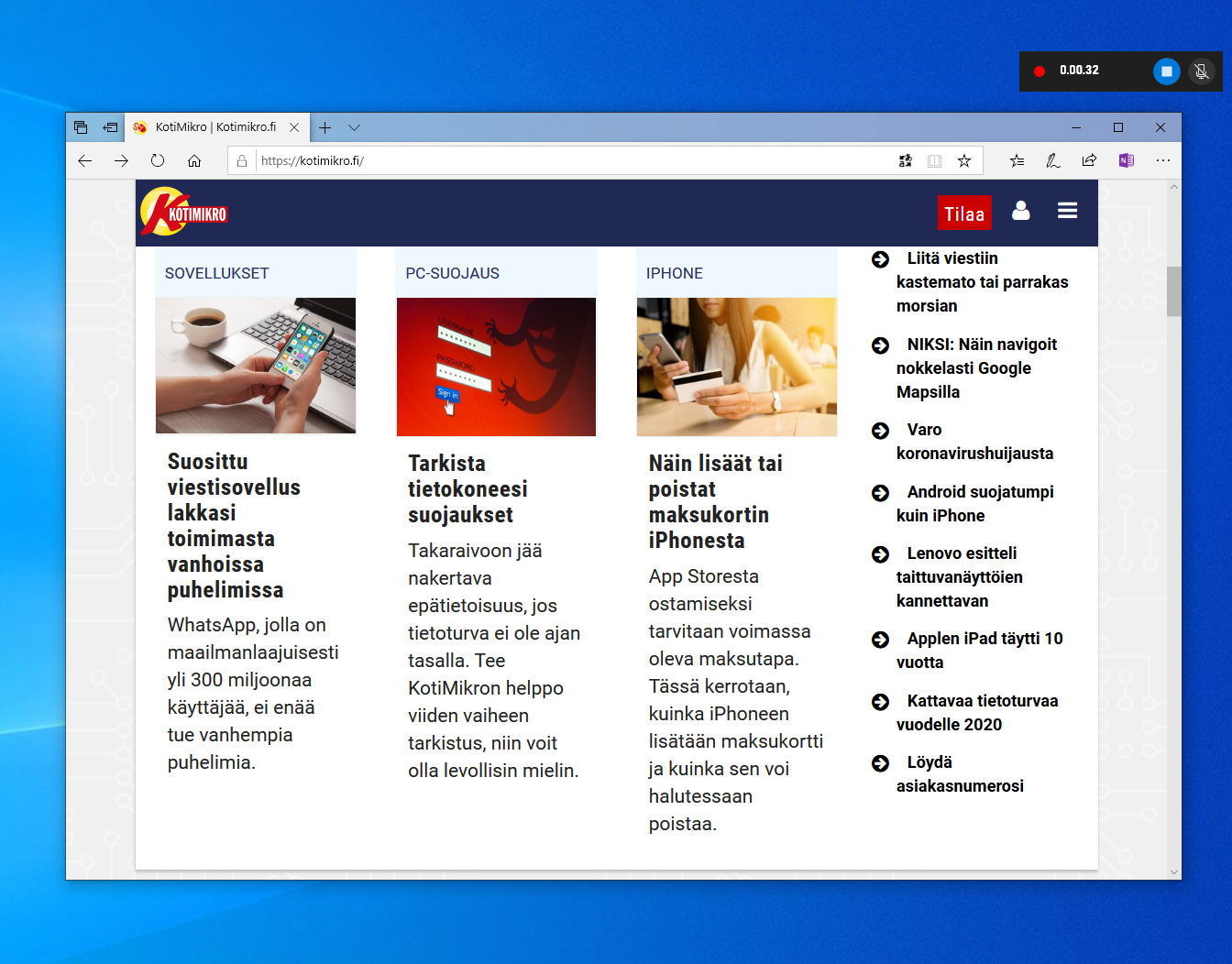This screenshot has height=964, width=1232.
Task: Annotate the page with the web notes pen
Action: tap(1052, 160)
